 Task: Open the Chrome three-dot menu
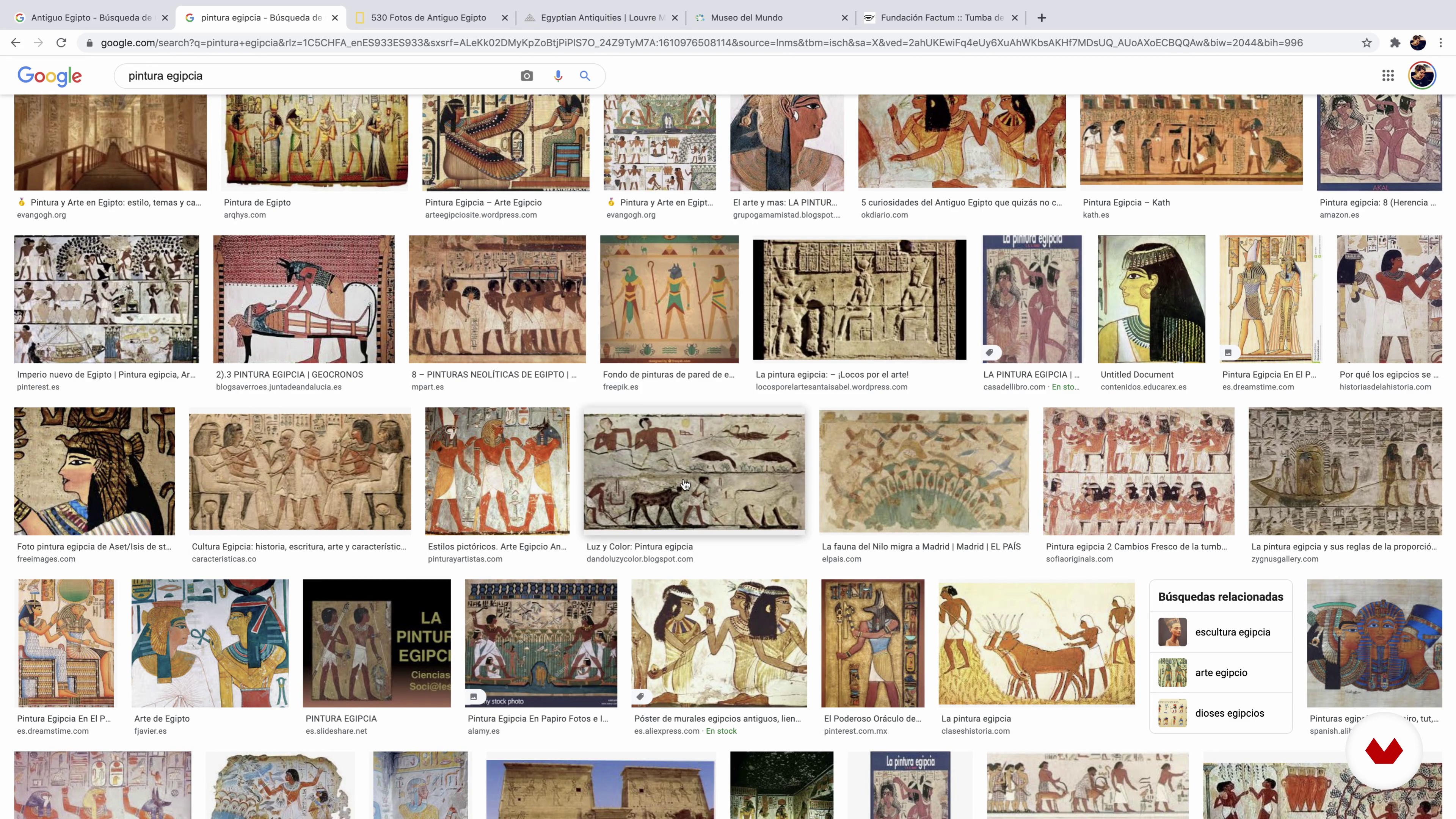(1441, 43)
